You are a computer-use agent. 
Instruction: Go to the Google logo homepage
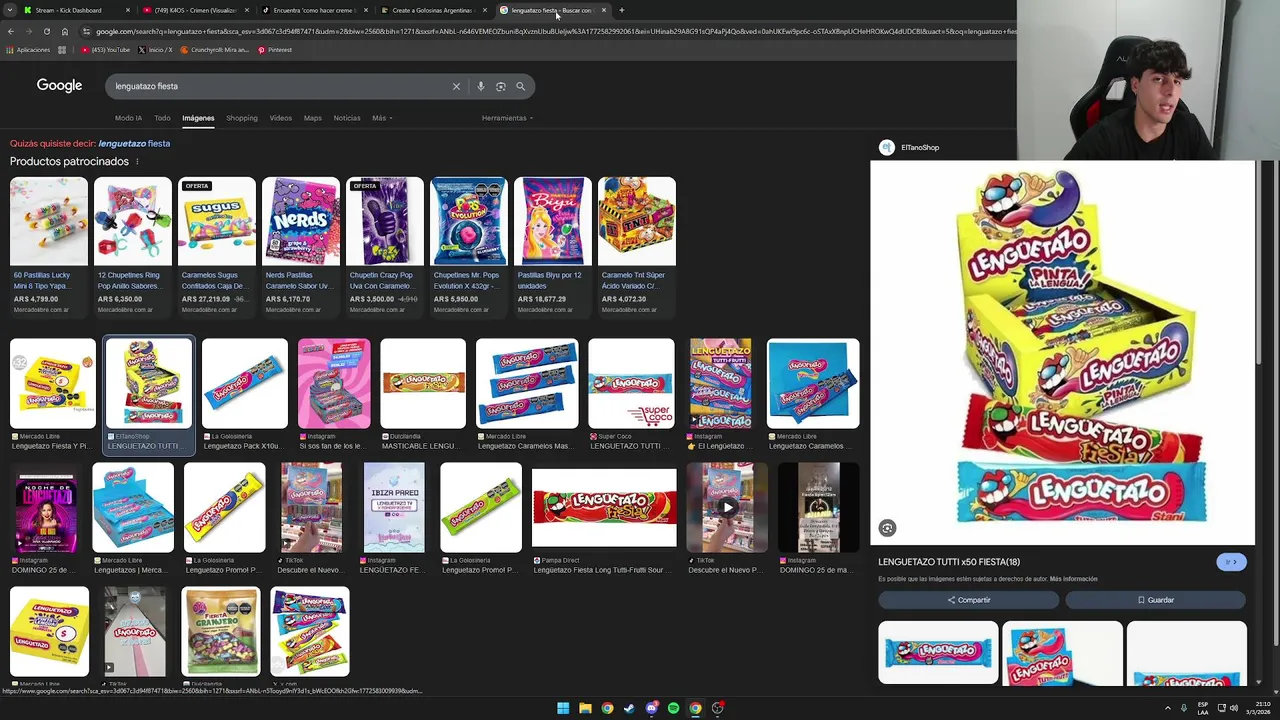point(59,86)
